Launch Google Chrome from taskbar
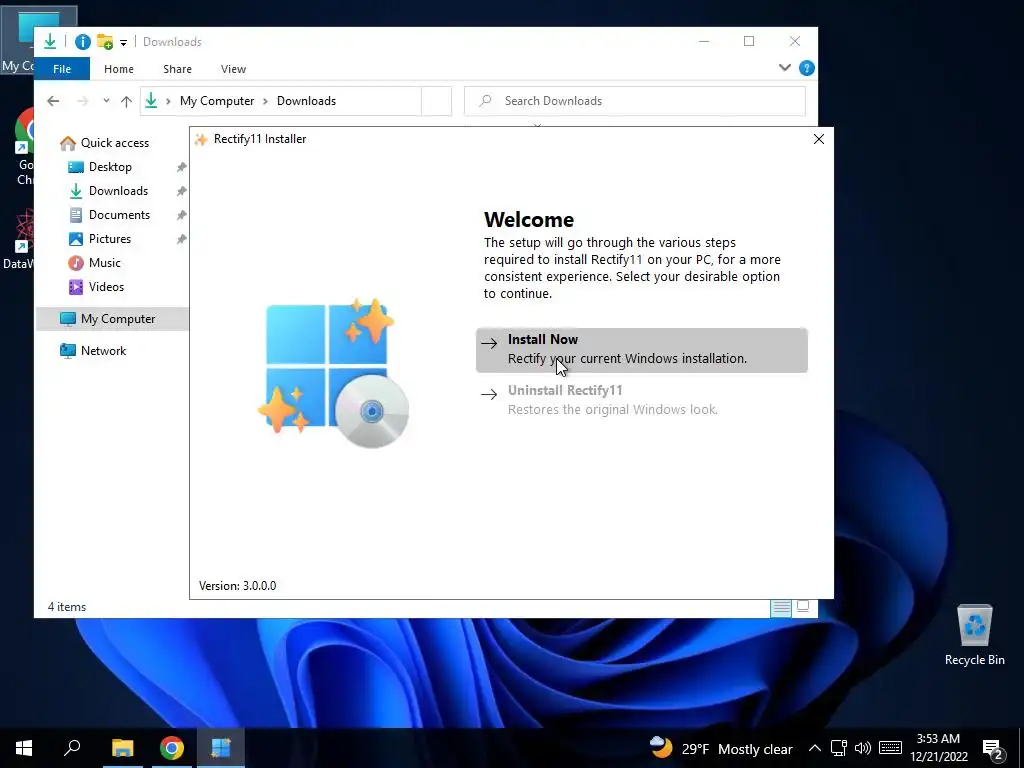The height and width of the screenshot is (768, 1024). pos(172,748)
